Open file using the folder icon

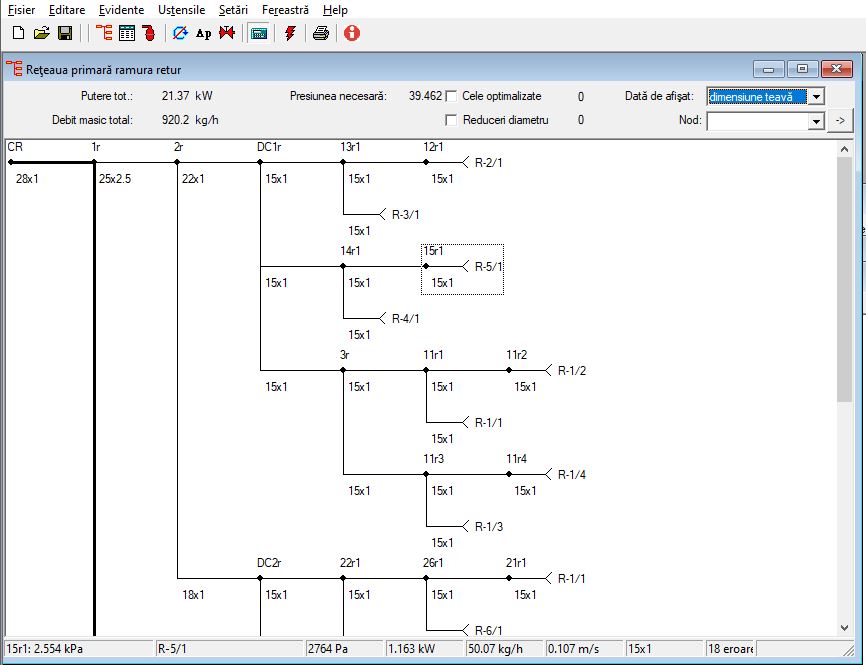(x=41, y=33)
